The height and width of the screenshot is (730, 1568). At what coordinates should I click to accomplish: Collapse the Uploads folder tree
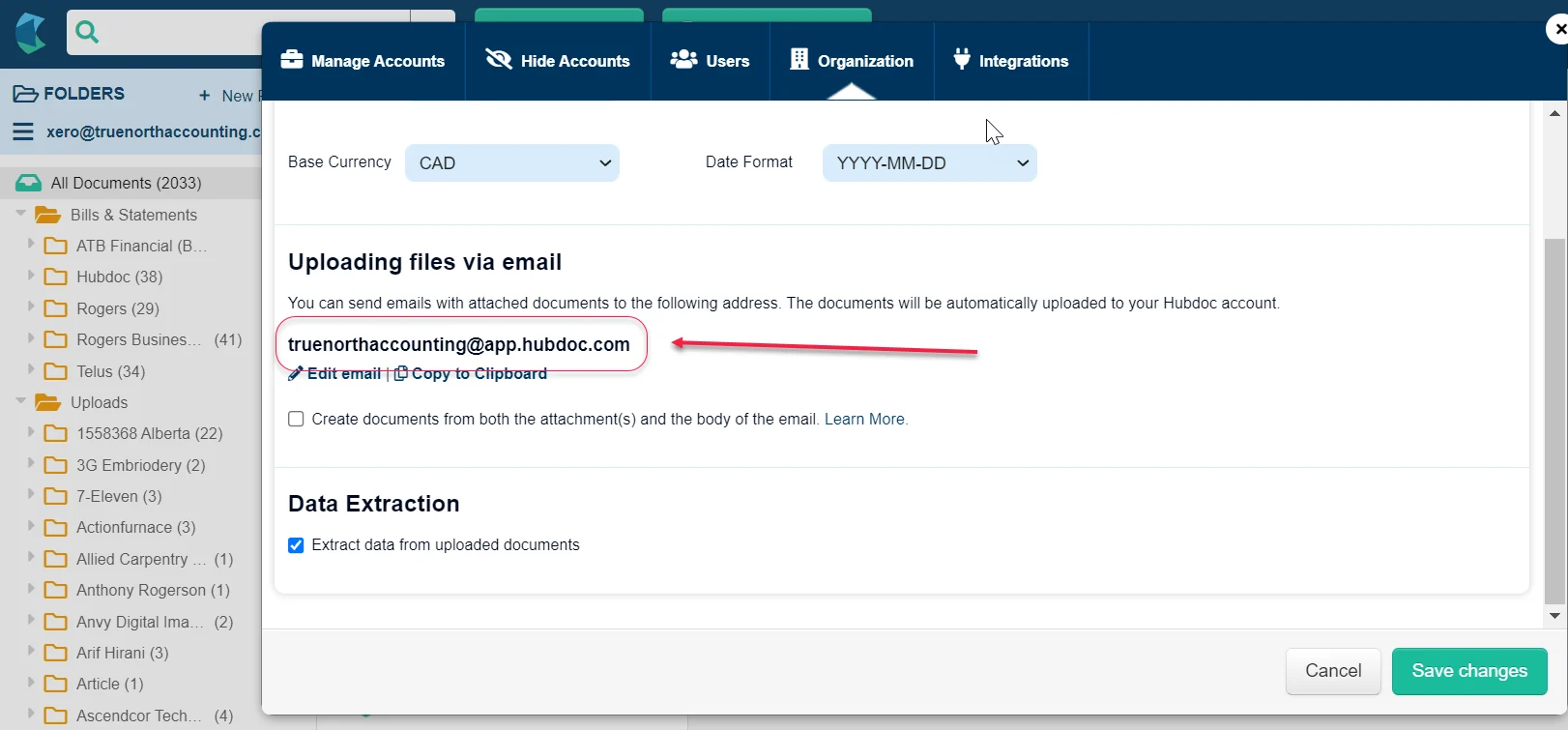(20, 401)
